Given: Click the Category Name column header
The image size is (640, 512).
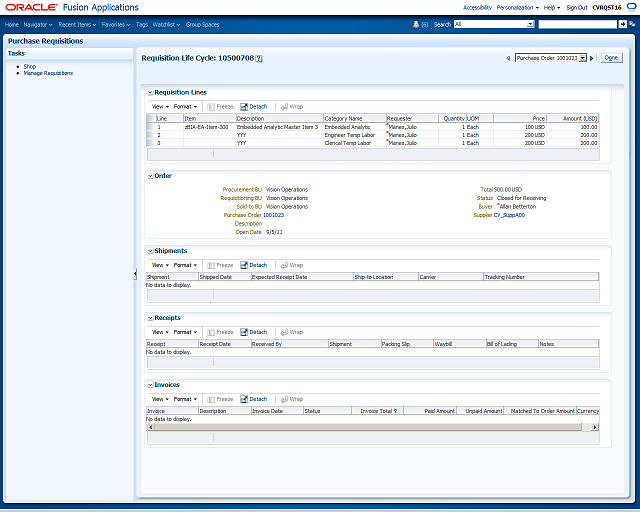Looking at the screenshot, I should [354, 118].
